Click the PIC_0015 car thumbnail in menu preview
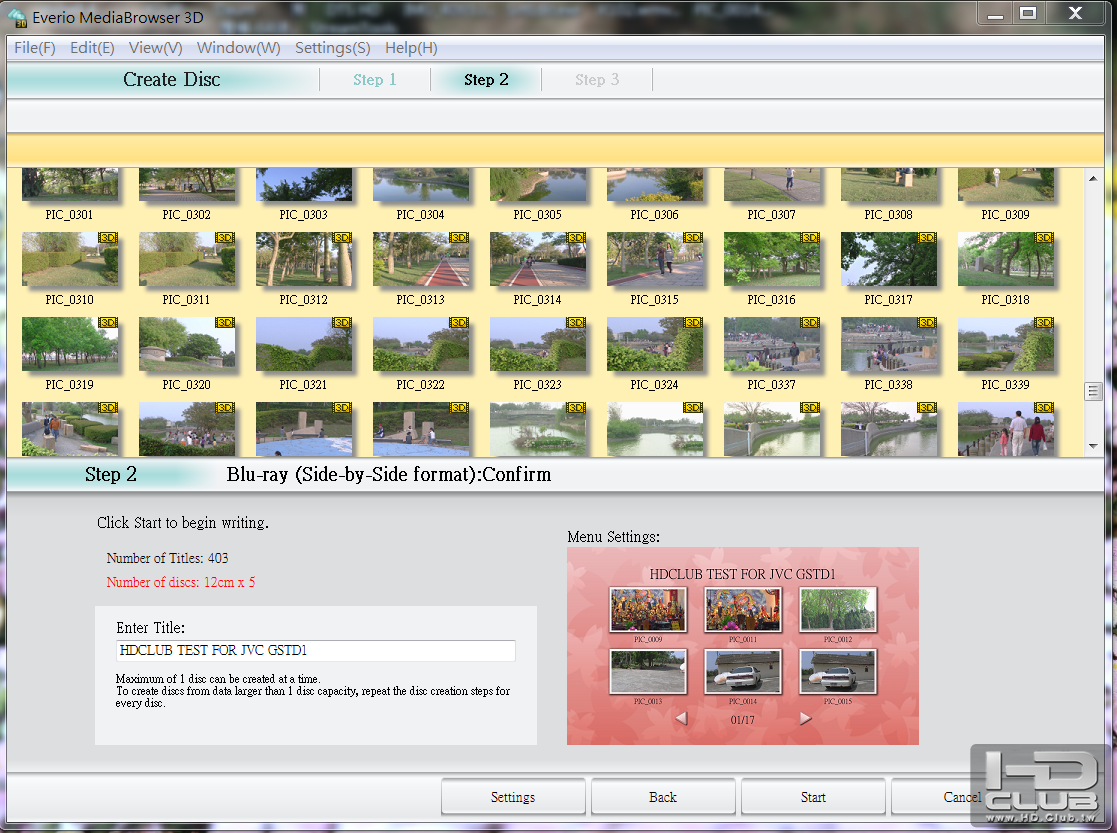The height and width of the screenshot is (833, 1117). point(838,671)
